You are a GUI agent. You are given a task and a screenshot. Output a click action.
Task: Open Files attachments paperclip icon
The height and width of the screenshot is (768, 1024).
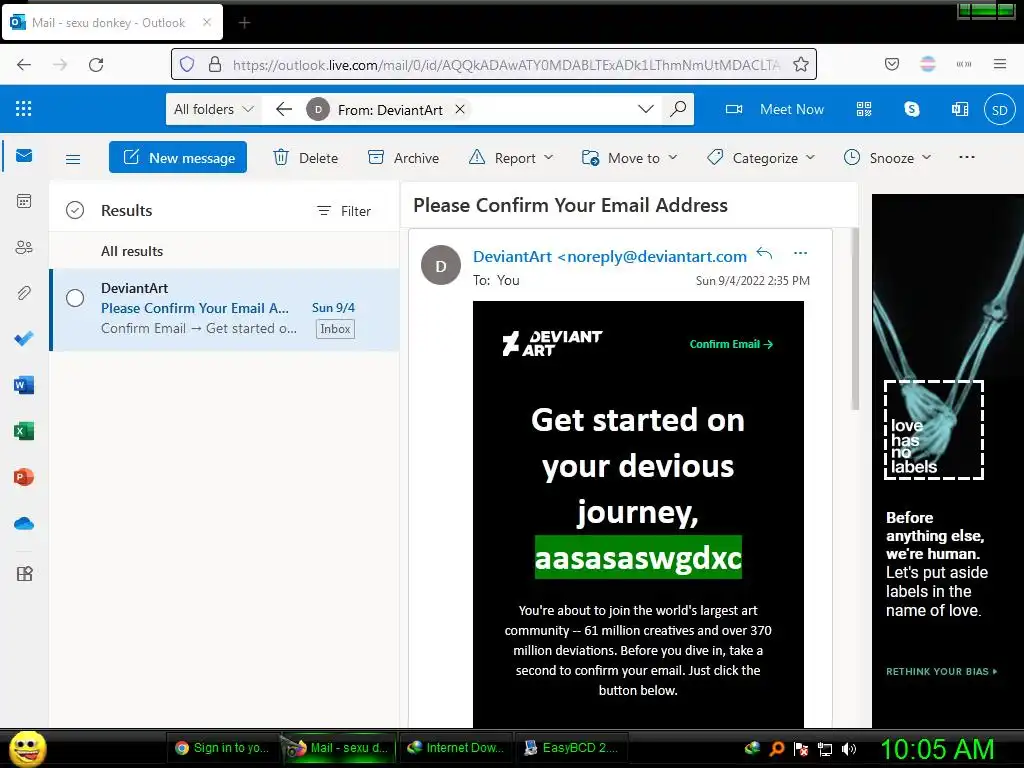[x=24, y=293]
